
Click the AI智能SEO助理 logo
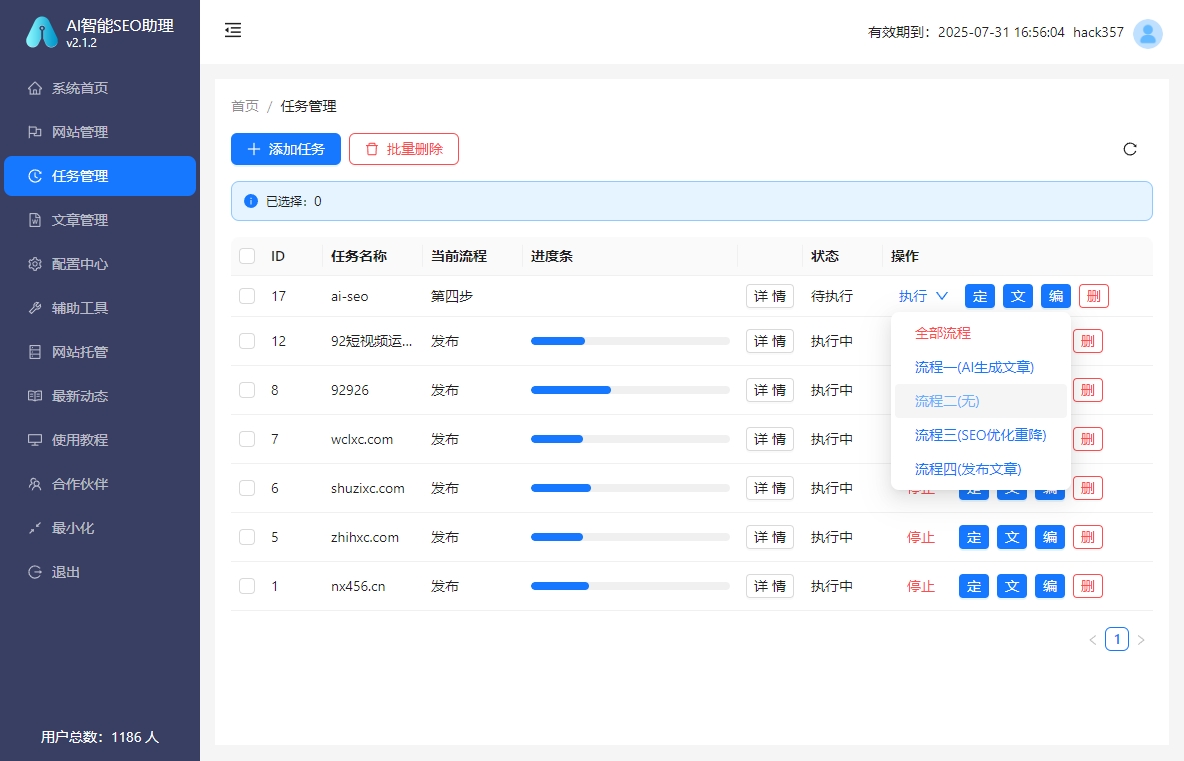click(42, 32)
